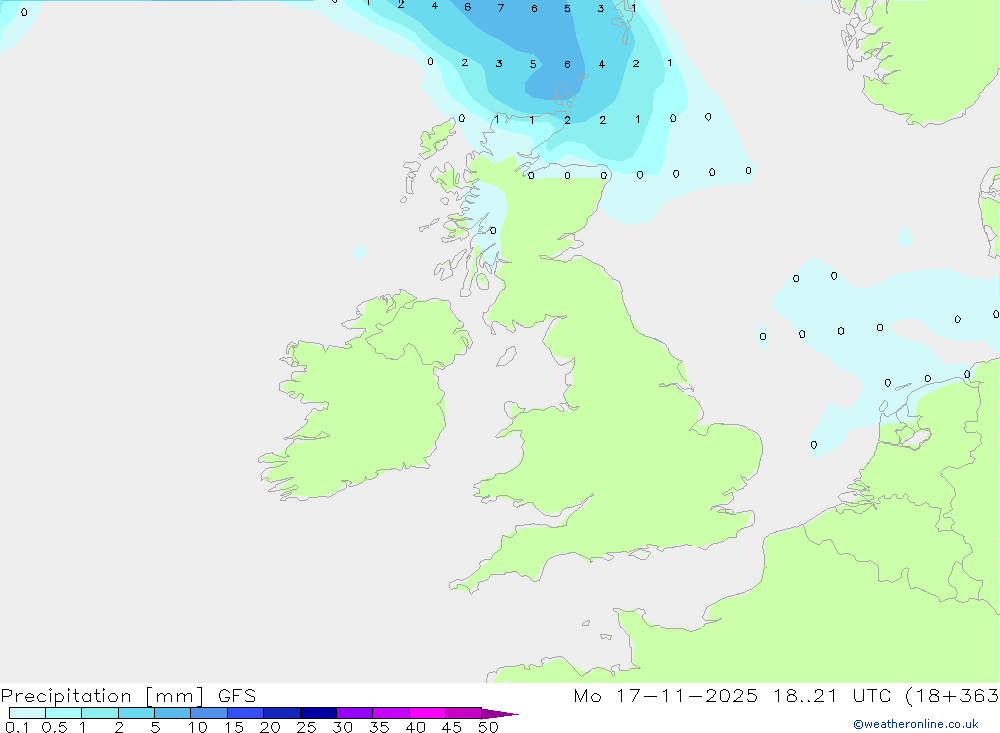Click the 'Precipitation [mm]' title text
Viewport: 1000px width, 733px height.
click(x=103, y=696)
